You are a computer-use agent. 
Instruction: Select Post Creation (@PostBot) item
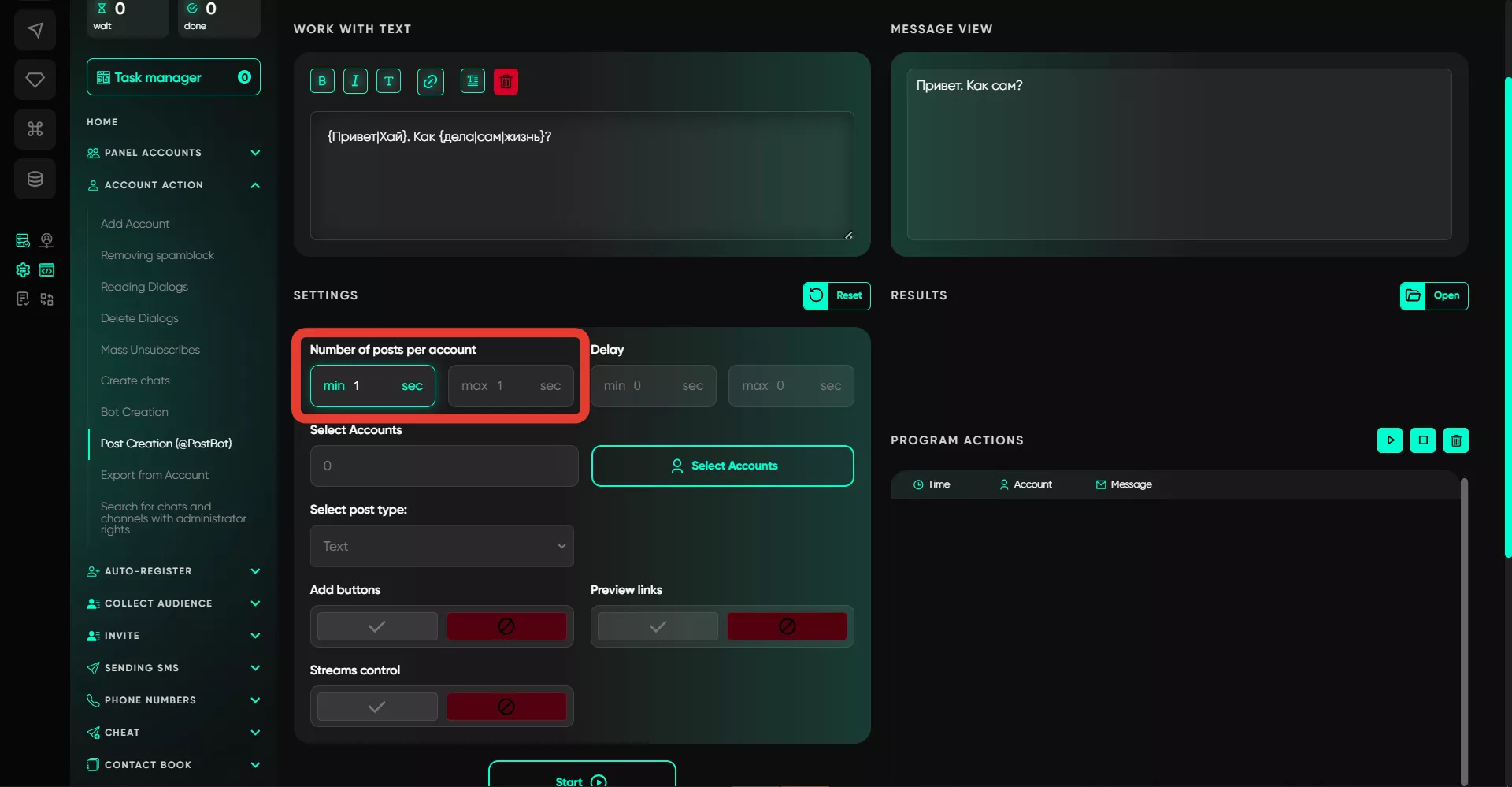[x=166, y=444]
